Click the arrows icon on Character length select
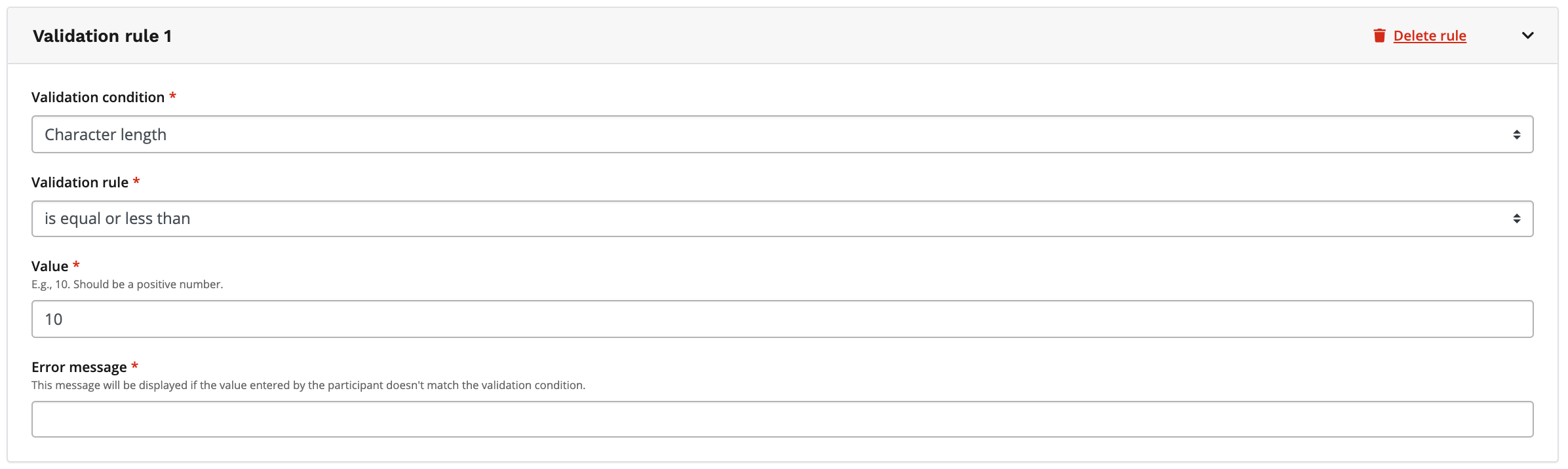This screenshot has width=1568, height=469. [1516, 134]
